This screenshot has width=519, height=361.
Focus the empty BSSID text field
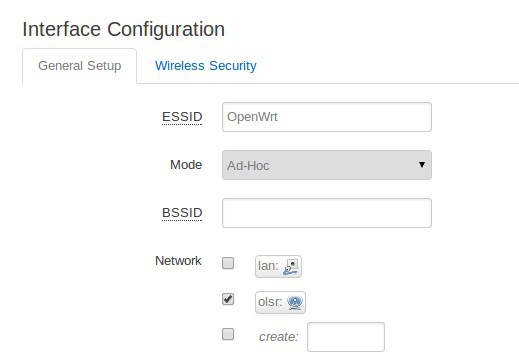(x=327, y=213)
